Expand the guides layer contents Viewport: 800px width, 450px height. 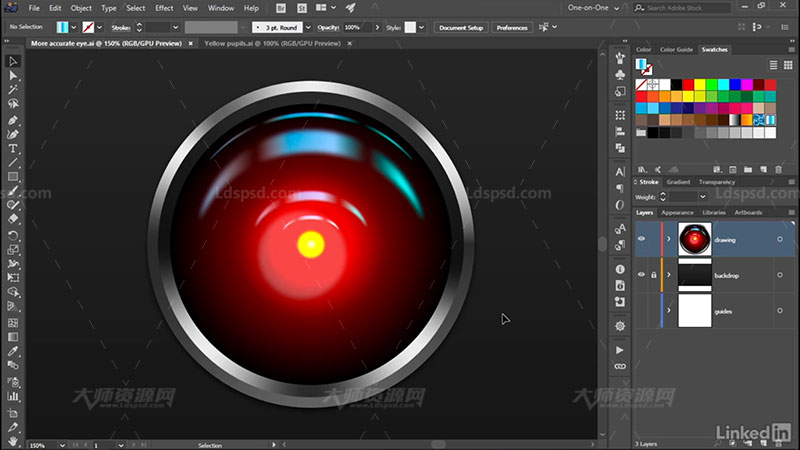(669, 310)
